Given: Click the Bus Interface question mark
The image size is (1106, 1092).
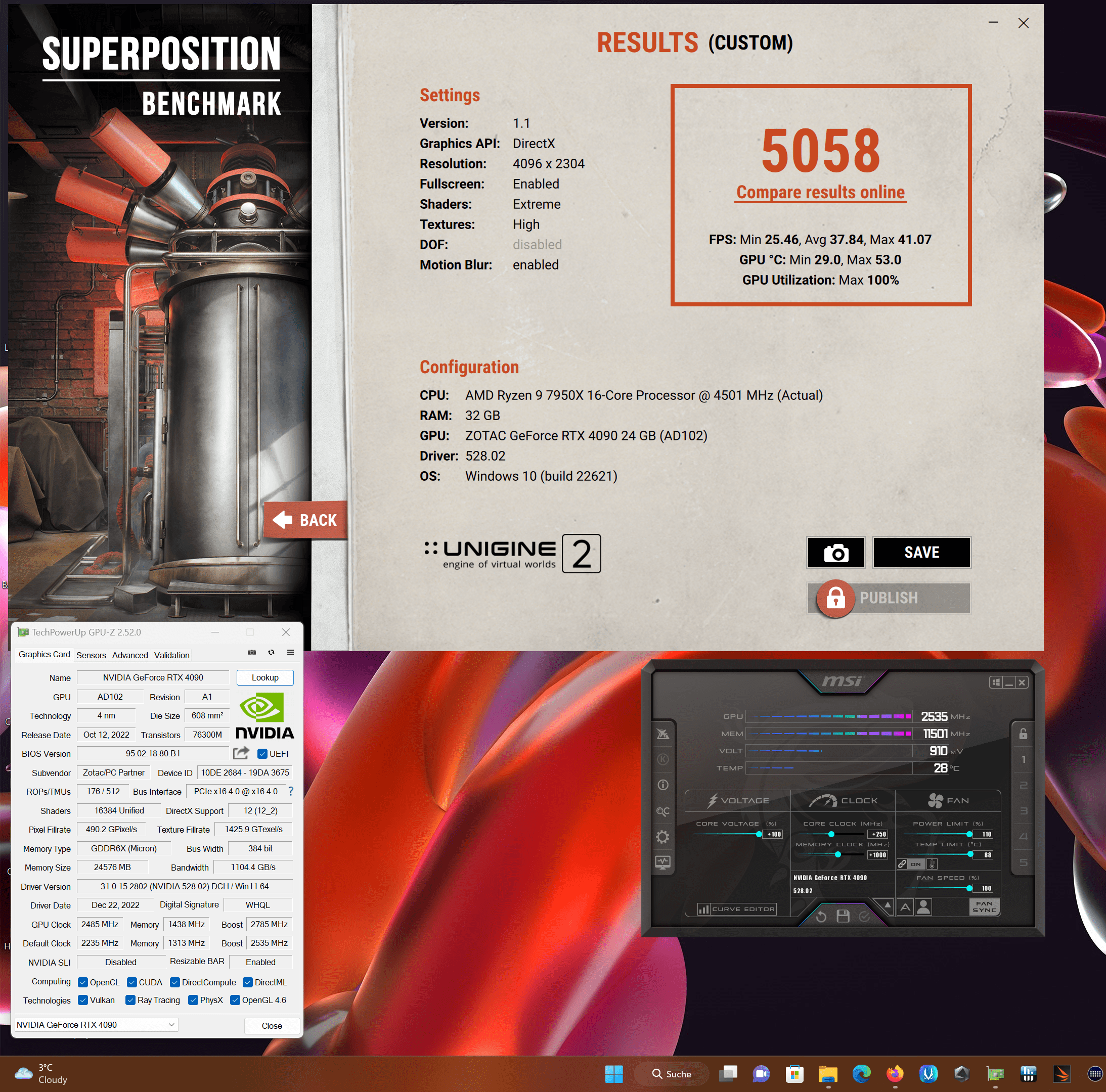Looking at the screenshot, I should (291, 791).
